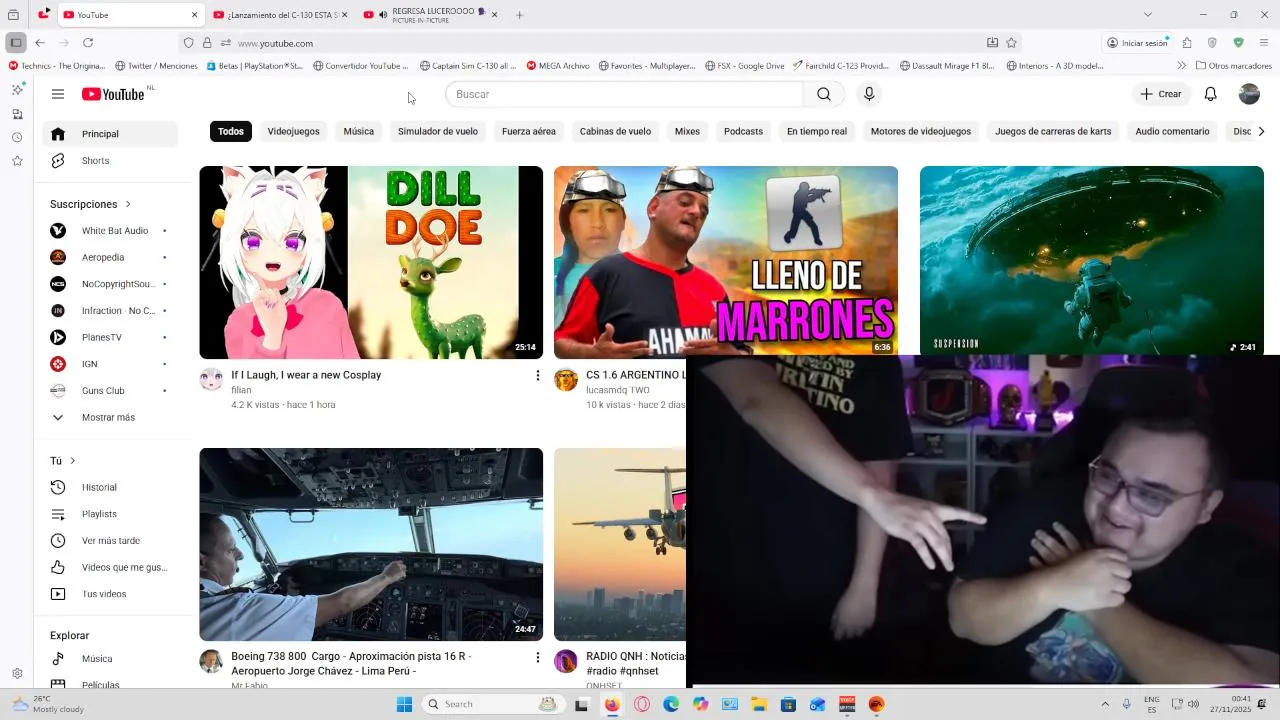Open the Dill Doe video thumbnail
The image size is (1280, 720).
point(371,262)
